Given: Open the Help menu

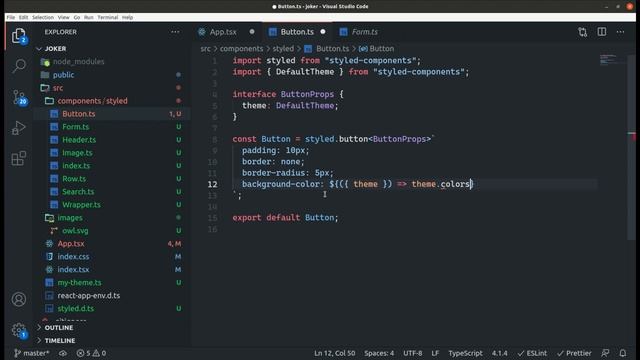Looking at the screenshot, I should [127, 17].
